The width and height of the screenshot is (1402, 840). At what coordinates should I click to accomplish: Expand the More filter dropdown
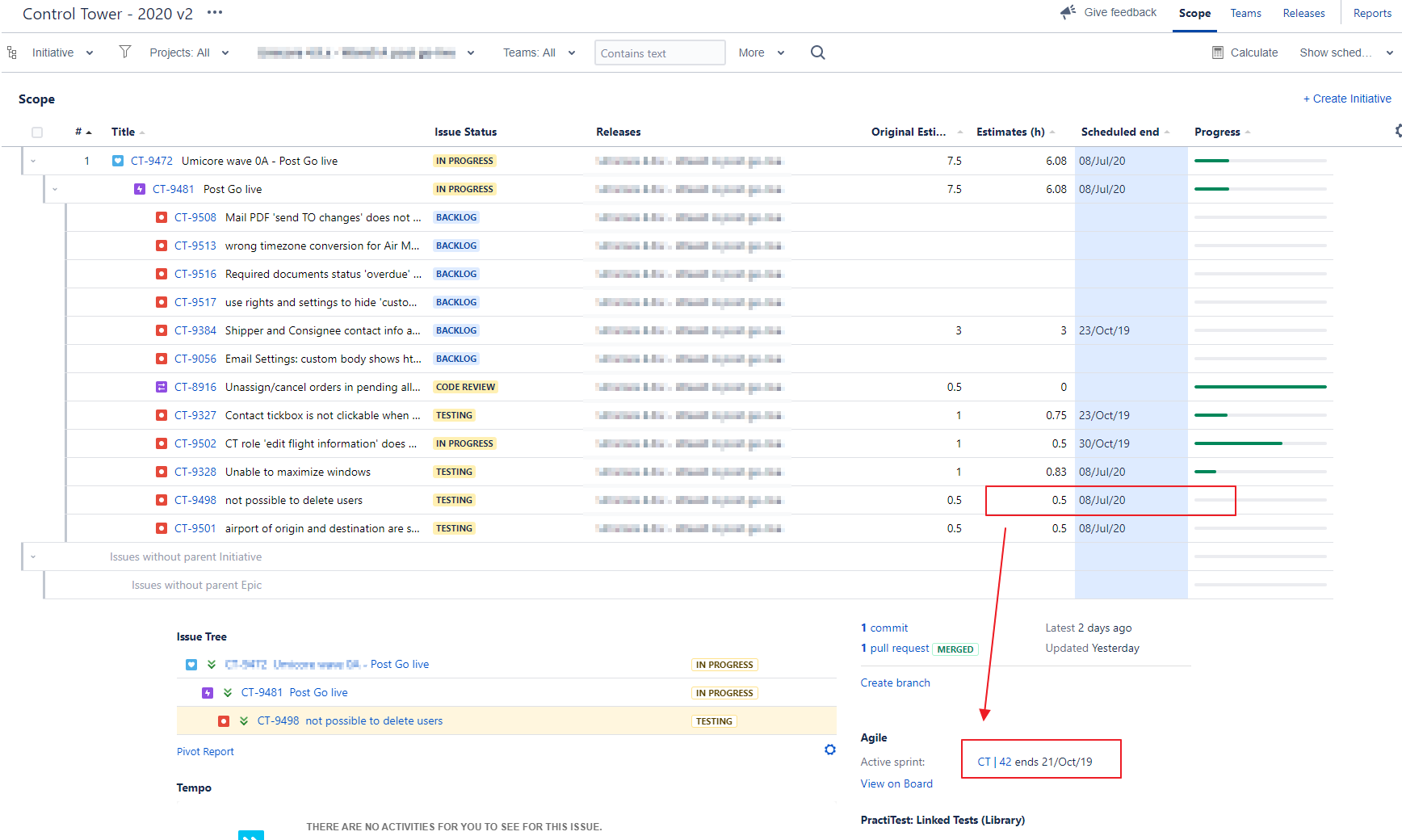[762, 52]
